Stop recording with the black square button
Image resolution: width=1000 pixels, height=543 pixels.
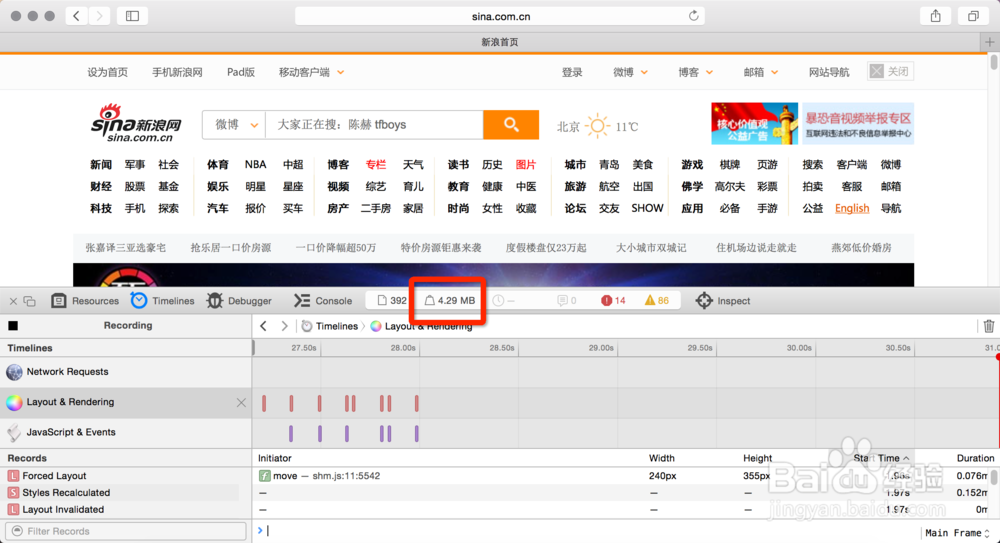(x=13, y=325)
